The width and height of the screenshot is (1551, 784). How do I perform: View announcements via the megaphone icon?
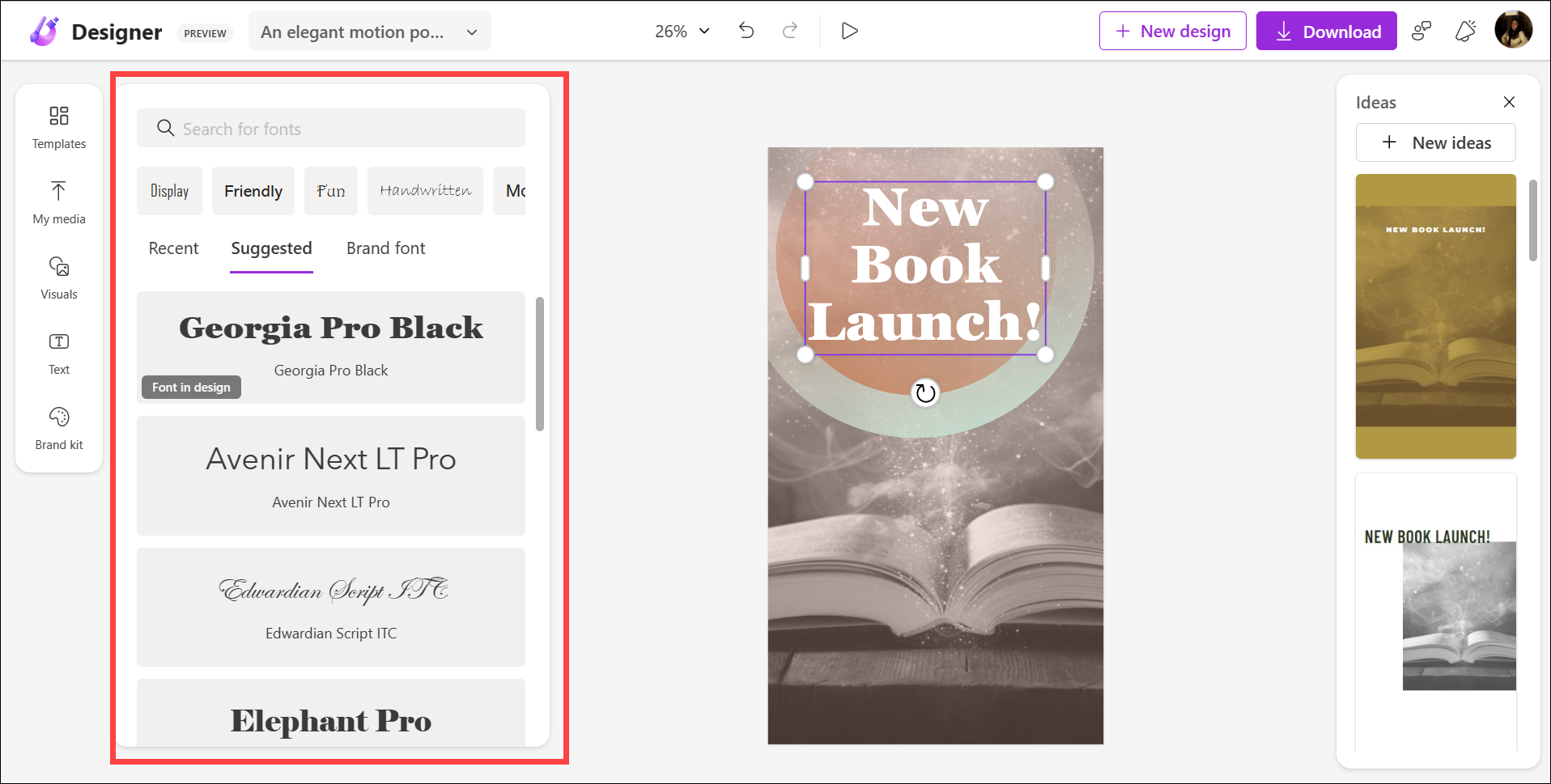[x=1465, y=30]
